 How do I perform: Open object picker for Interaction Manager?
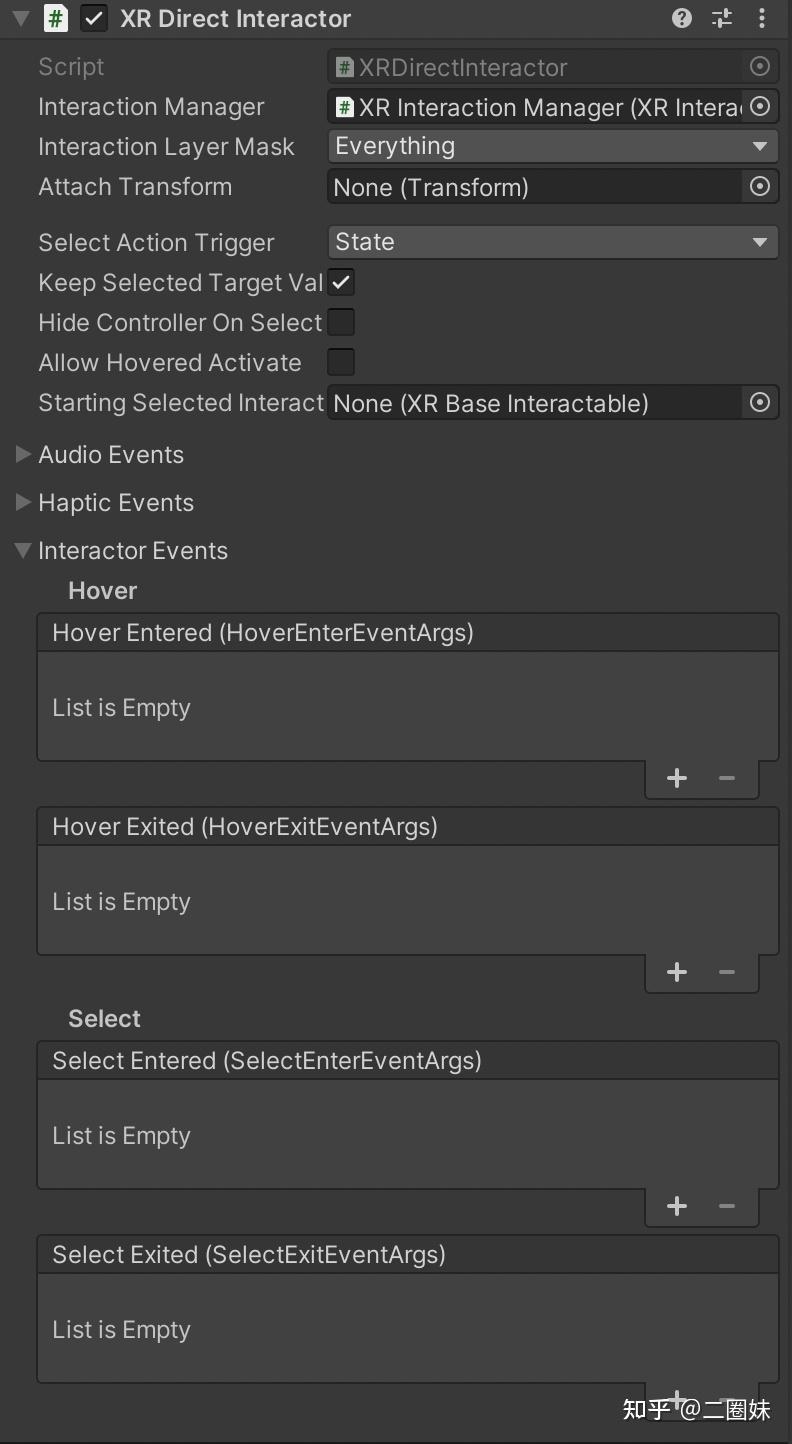tap(760, 107)
